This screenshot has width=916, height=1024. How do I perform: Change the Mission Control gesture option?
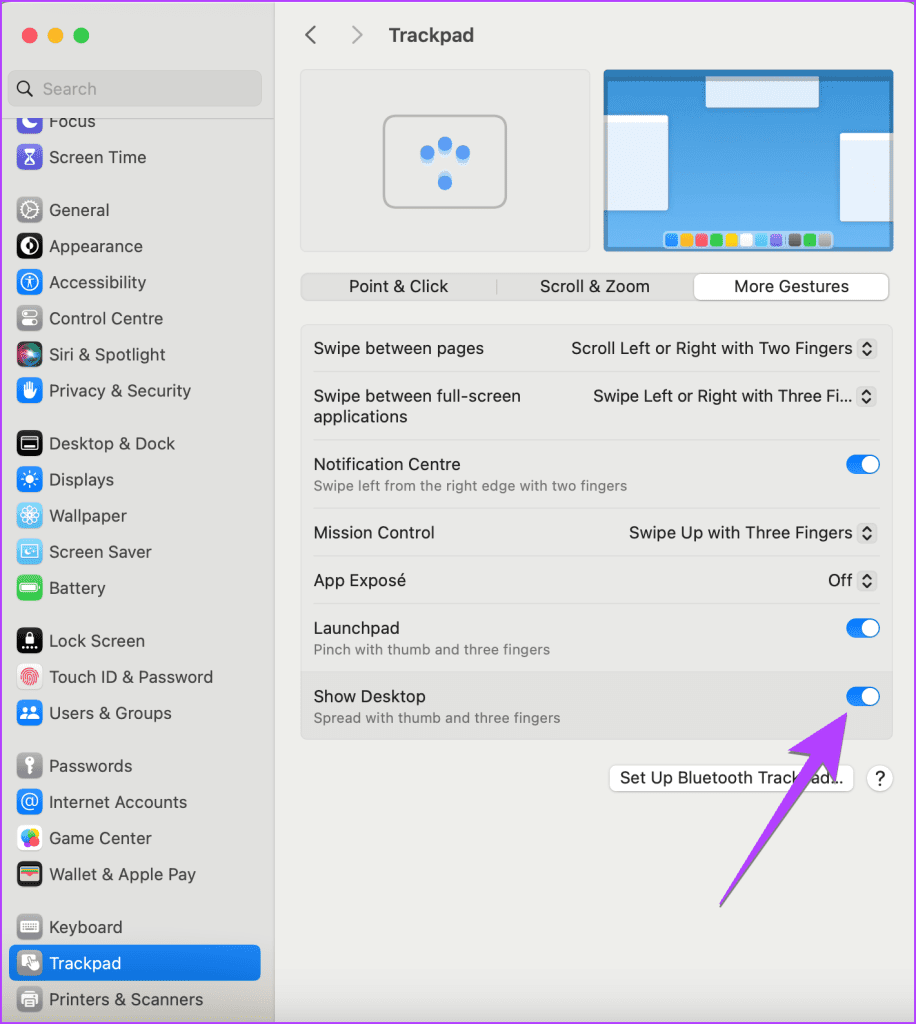click(866, 533)
